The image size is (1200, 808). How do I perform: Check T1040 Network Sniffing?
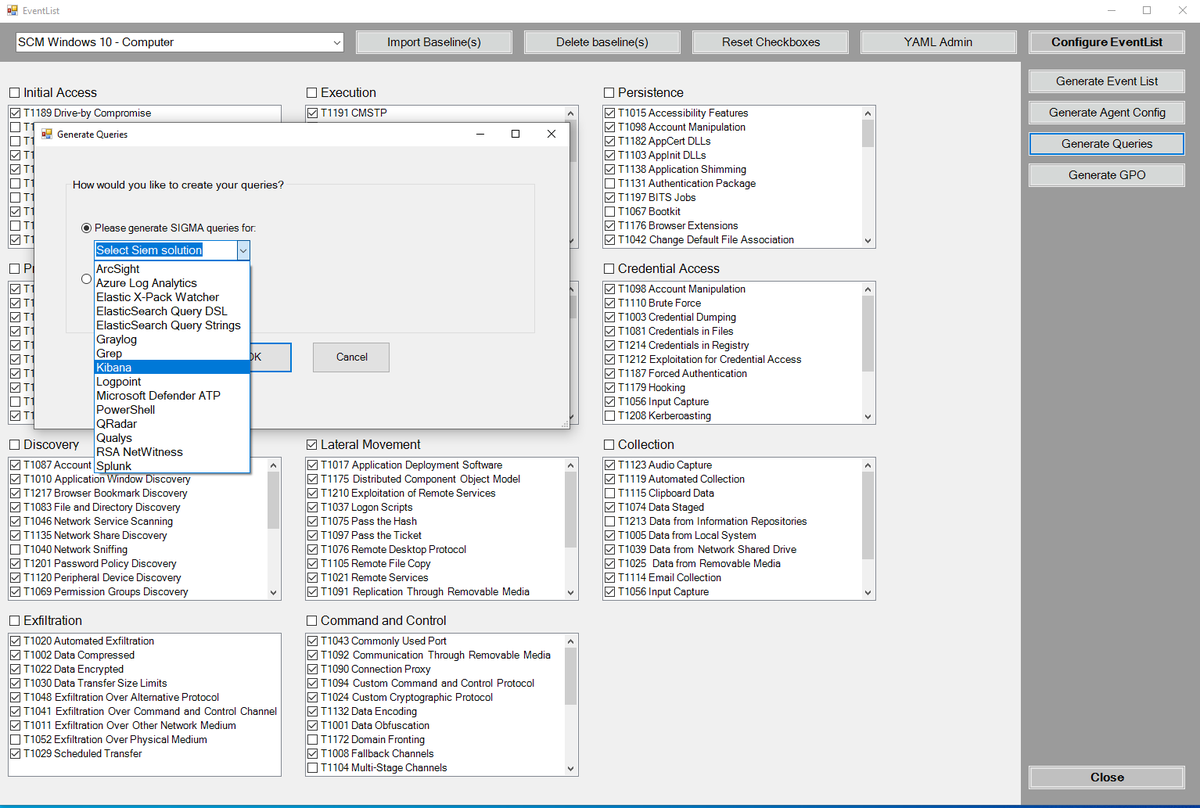(15, 549)
